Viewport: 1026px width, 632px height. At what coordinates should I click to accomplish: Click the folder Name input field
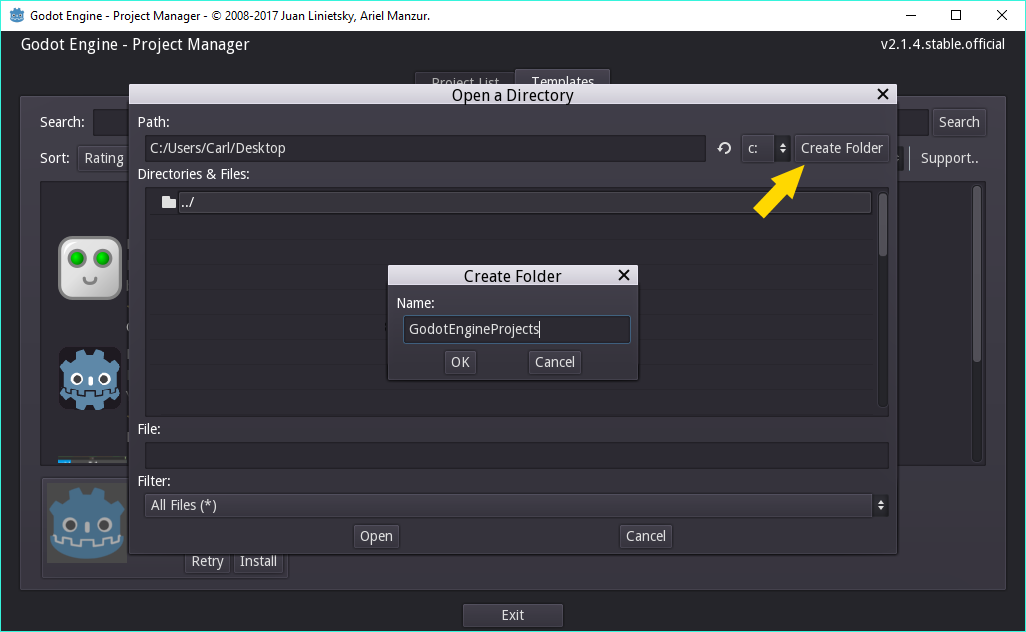click(x=516, y=329)
